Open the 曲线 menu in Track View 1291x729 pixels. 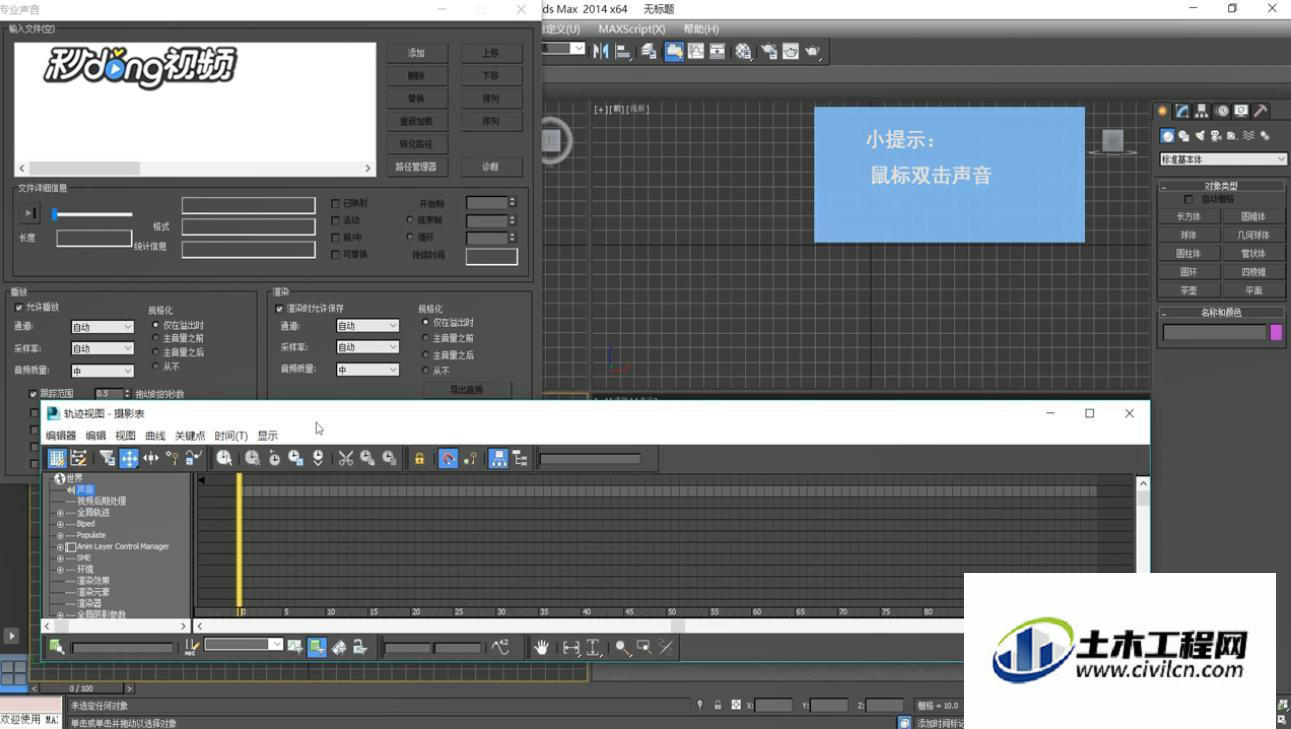coord(155,436)
